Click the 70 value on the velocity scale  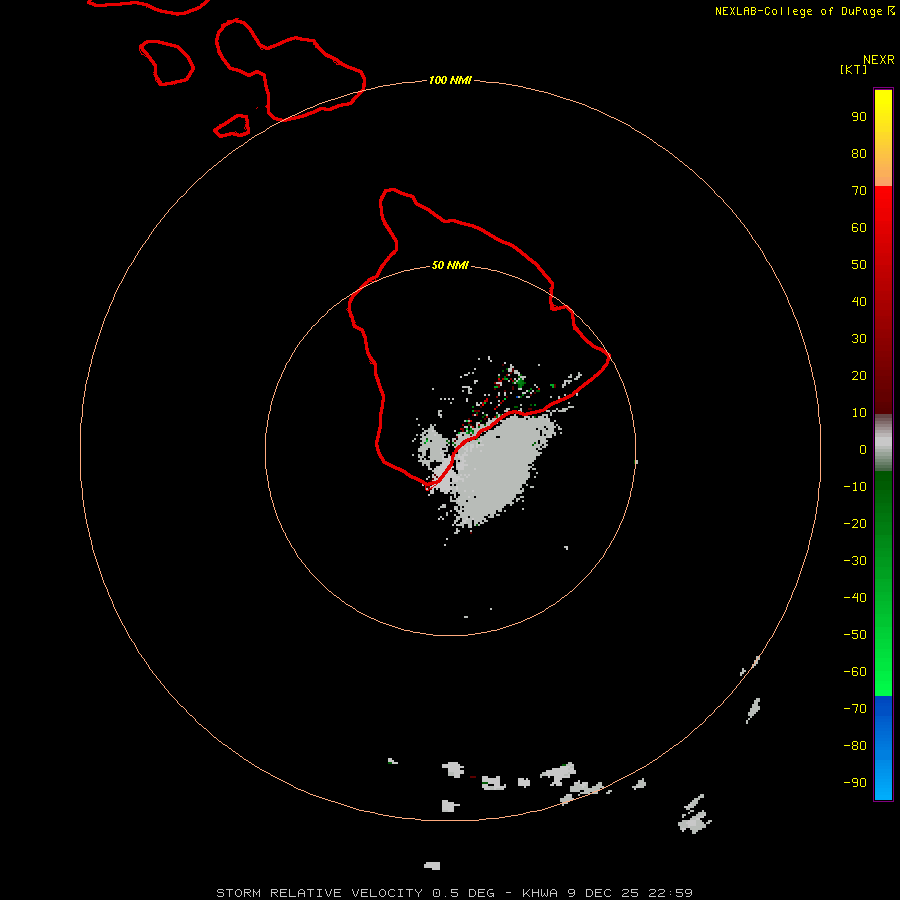tap(859, 191)
